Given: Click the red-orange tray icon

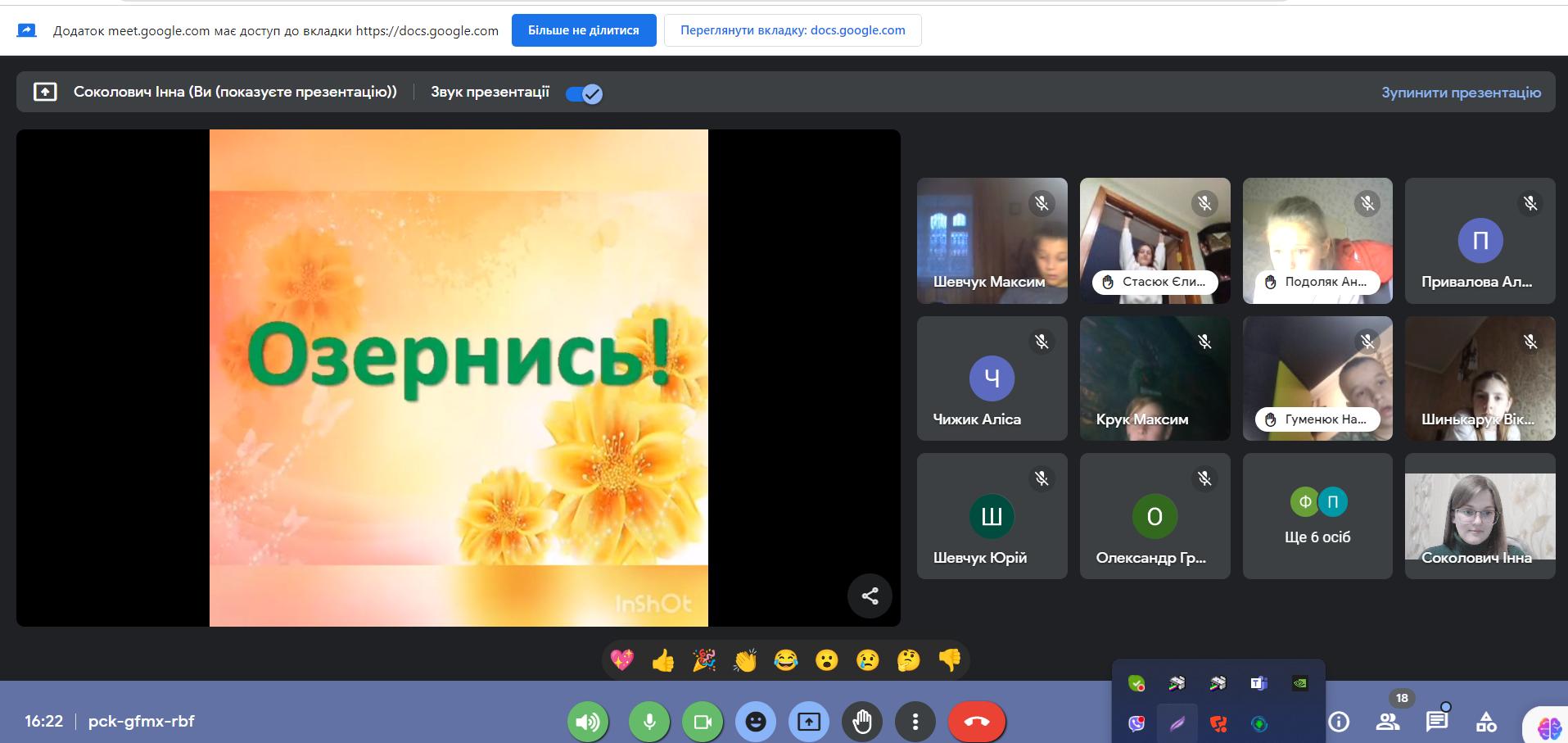Looking at the screenshot, I should [1218, 723].
